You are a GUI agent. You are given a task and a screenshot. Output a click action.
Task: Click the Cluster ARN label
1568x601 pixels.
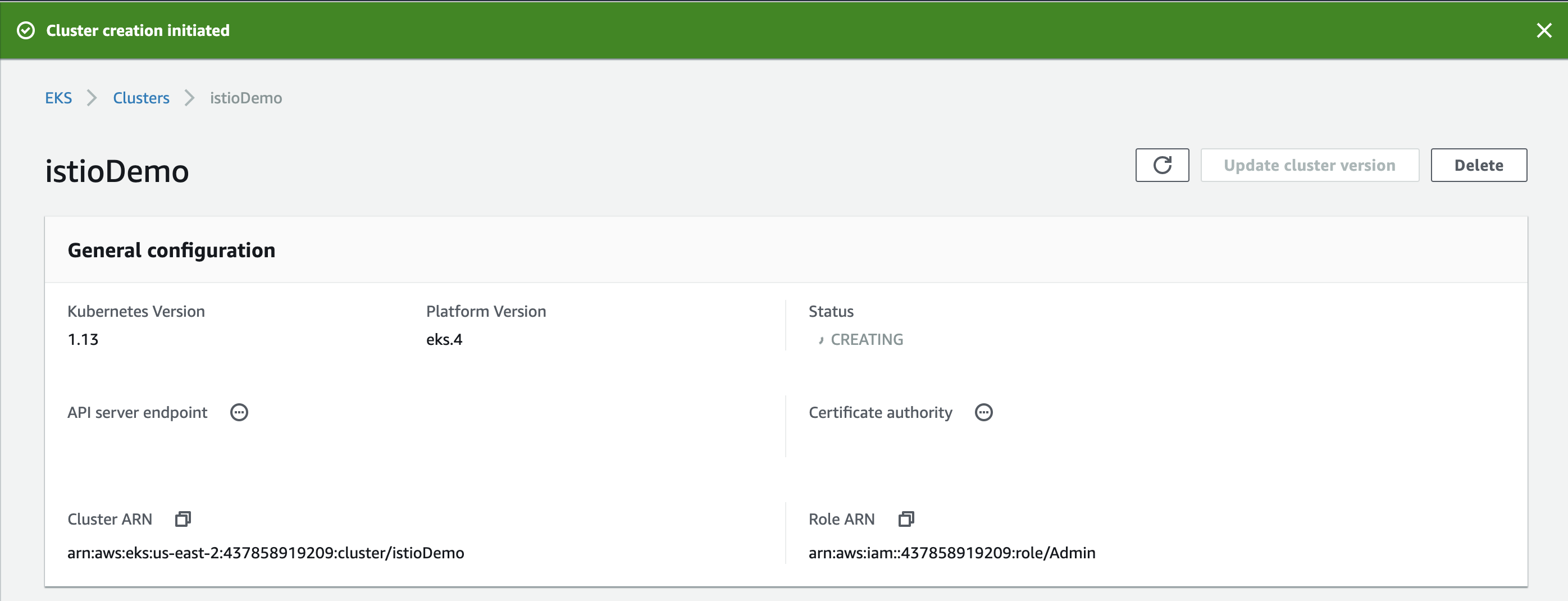110,519
